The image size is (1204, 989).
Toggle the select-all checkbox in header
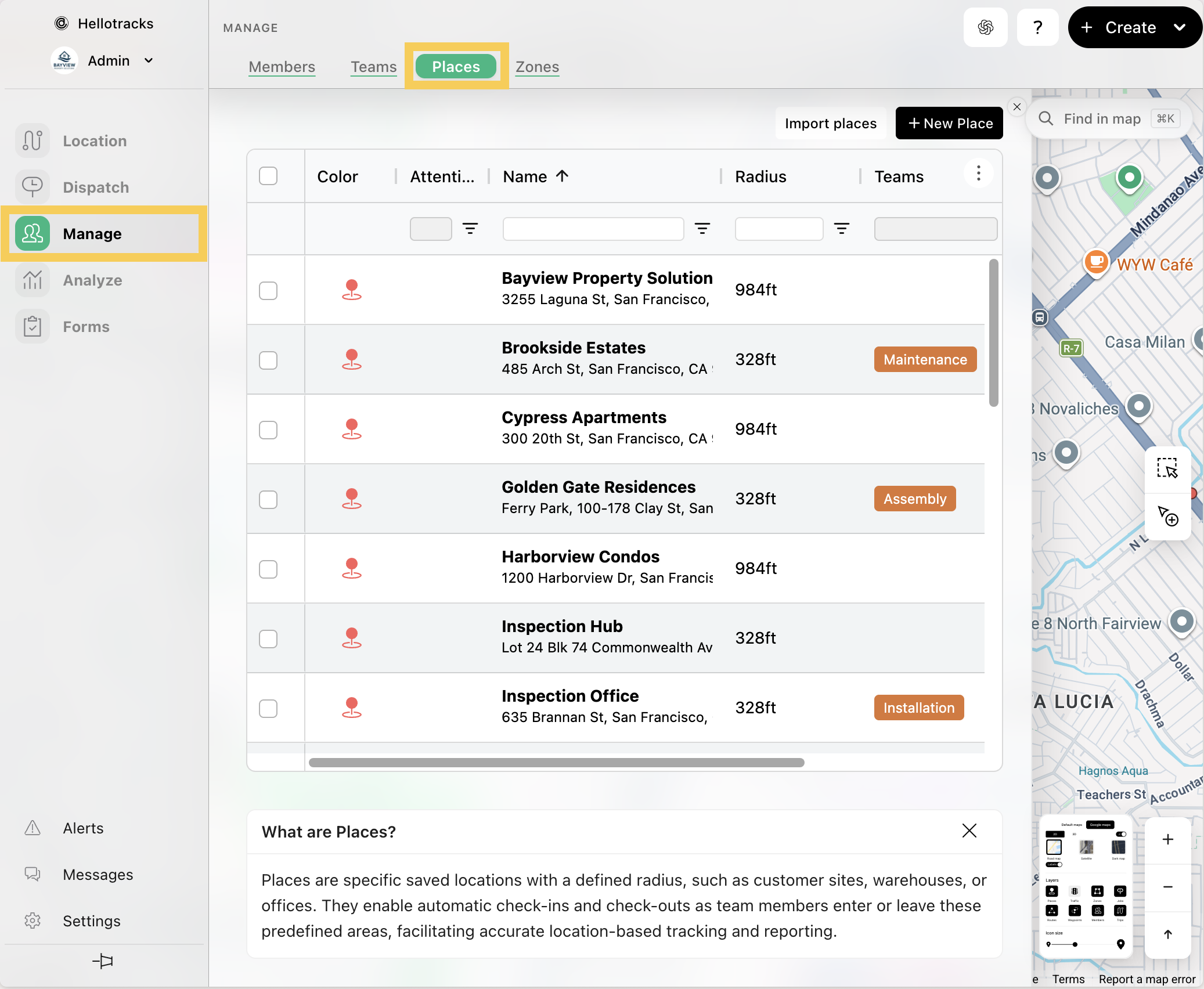(x=268, y=176)
